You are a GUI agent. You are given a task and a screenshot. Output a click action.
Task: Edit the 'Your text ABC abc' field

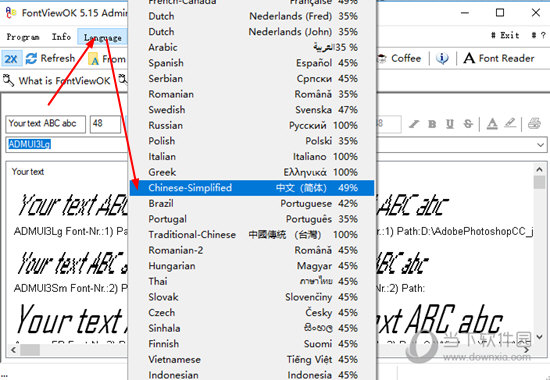[46, 124]
